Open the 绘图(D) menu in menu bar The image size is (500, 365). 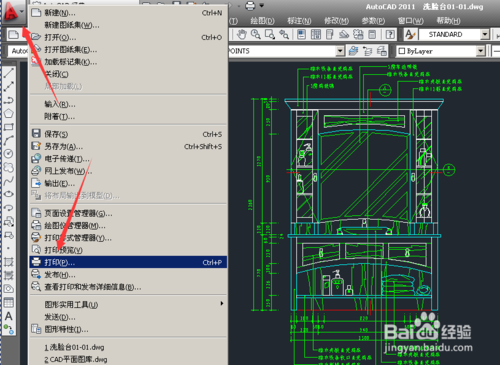click(262, 21)
